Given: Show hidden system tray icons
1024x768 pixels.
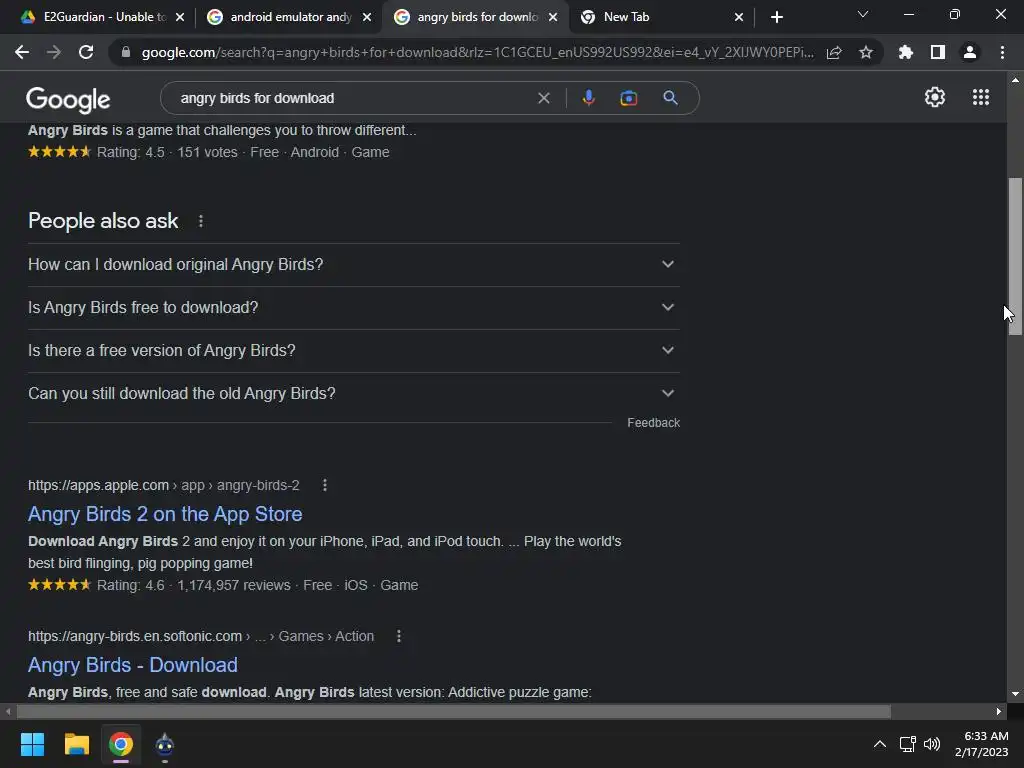Looking at the screenshot, I should pos(880,744).
